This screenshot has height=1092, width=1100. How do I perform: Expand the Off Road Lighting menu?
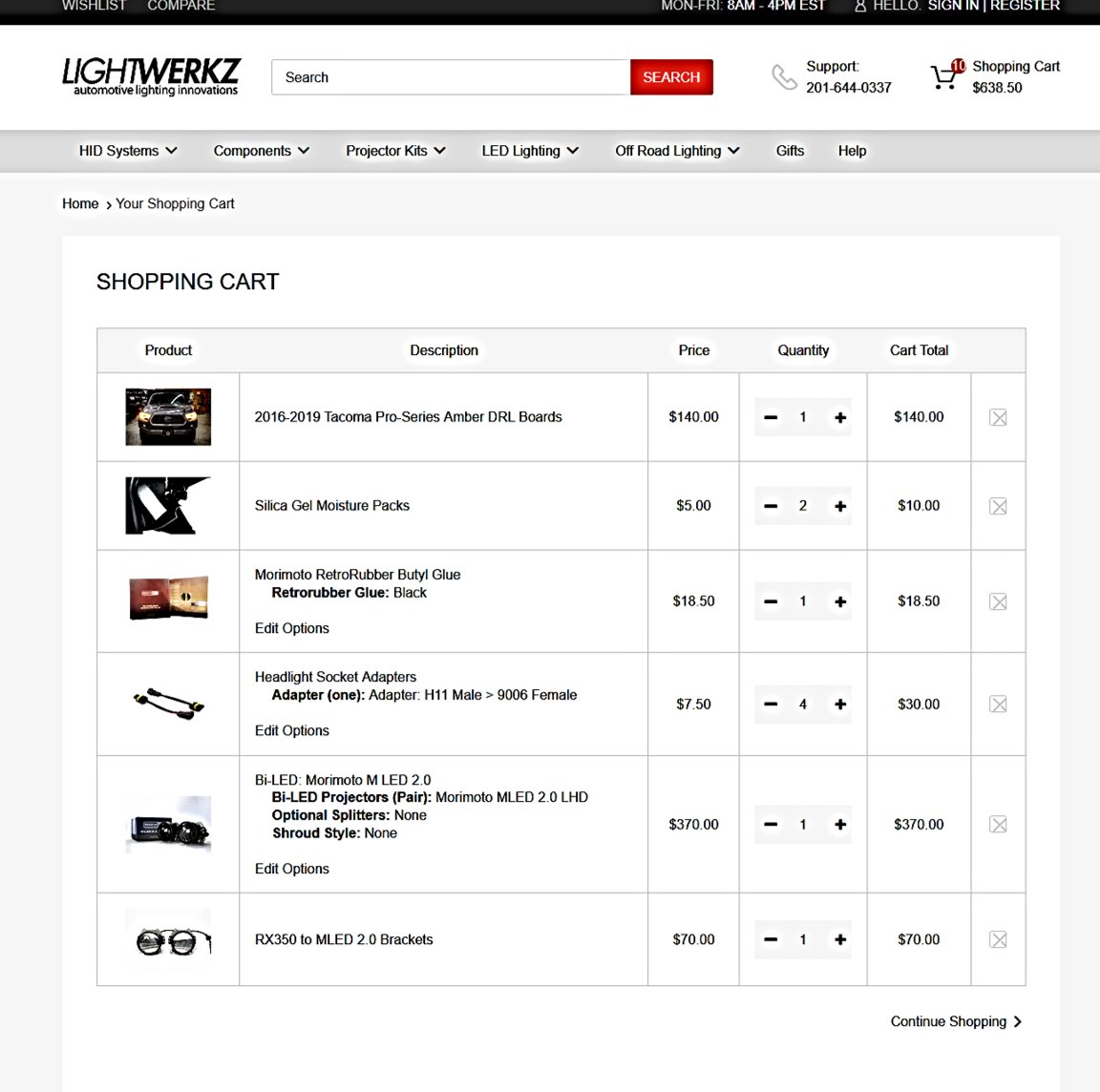point(677,151)
